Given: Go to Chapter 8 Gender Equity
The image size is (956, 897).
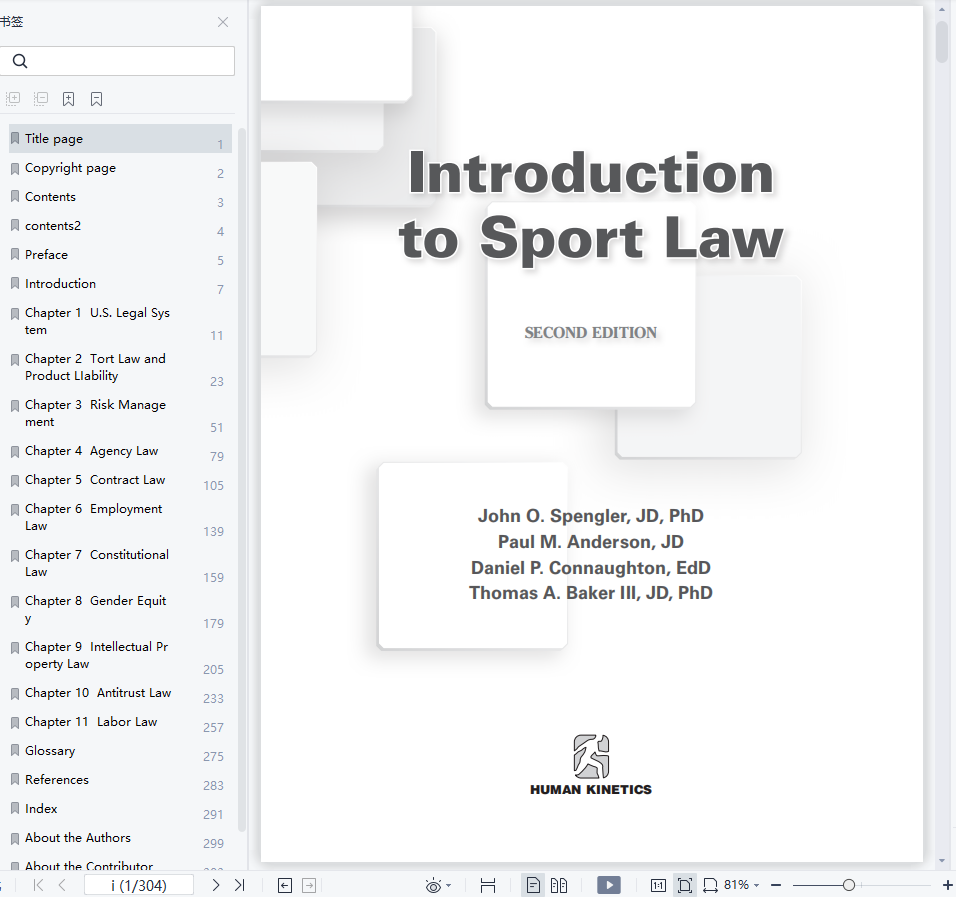Looking at the screenshot, I should [x=120, y=609].
